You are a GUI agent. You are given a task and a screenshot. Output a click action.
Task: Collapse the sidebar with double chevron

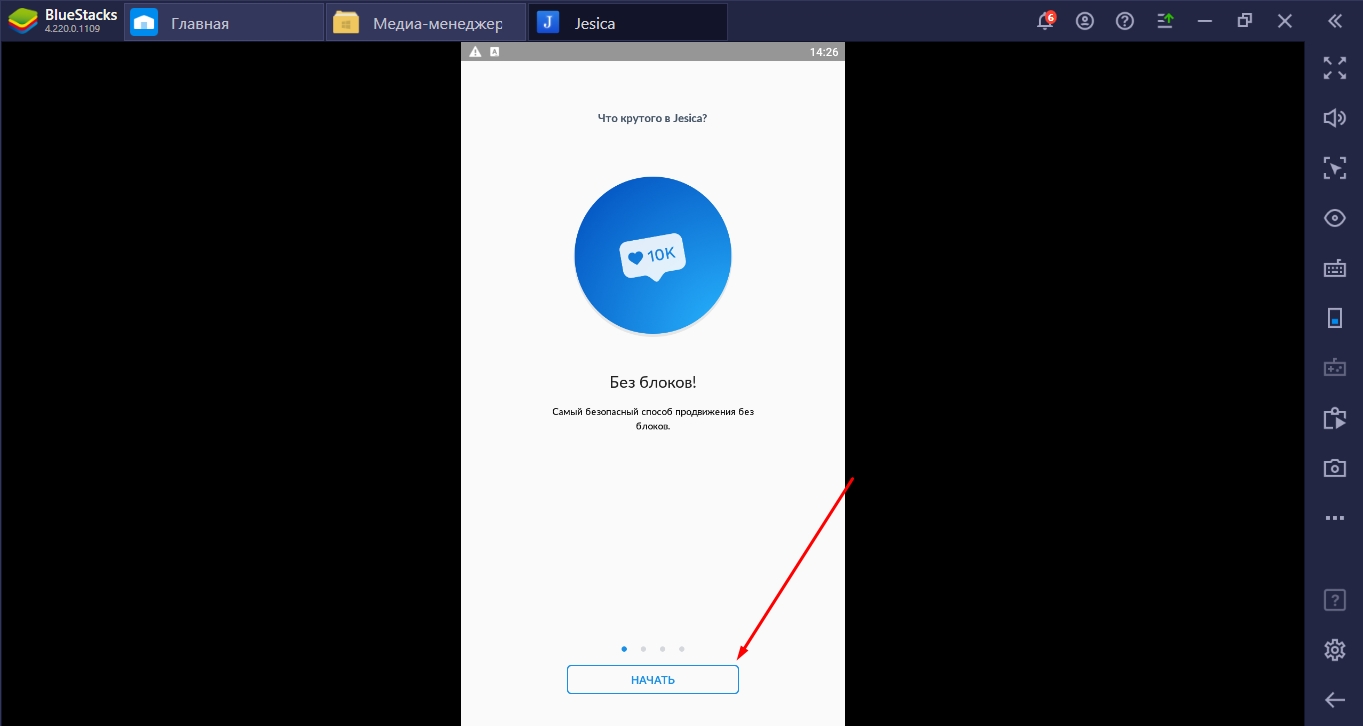tap(1334, 21)
